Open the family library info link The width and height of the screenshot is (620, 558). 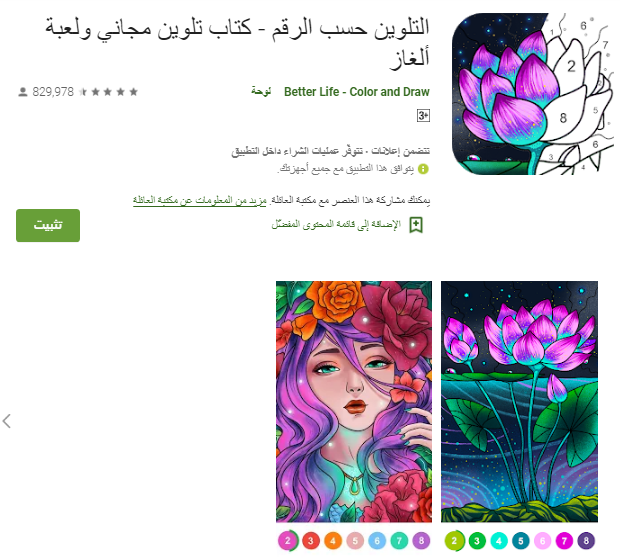pyautogui.click(x=200, y=201)
